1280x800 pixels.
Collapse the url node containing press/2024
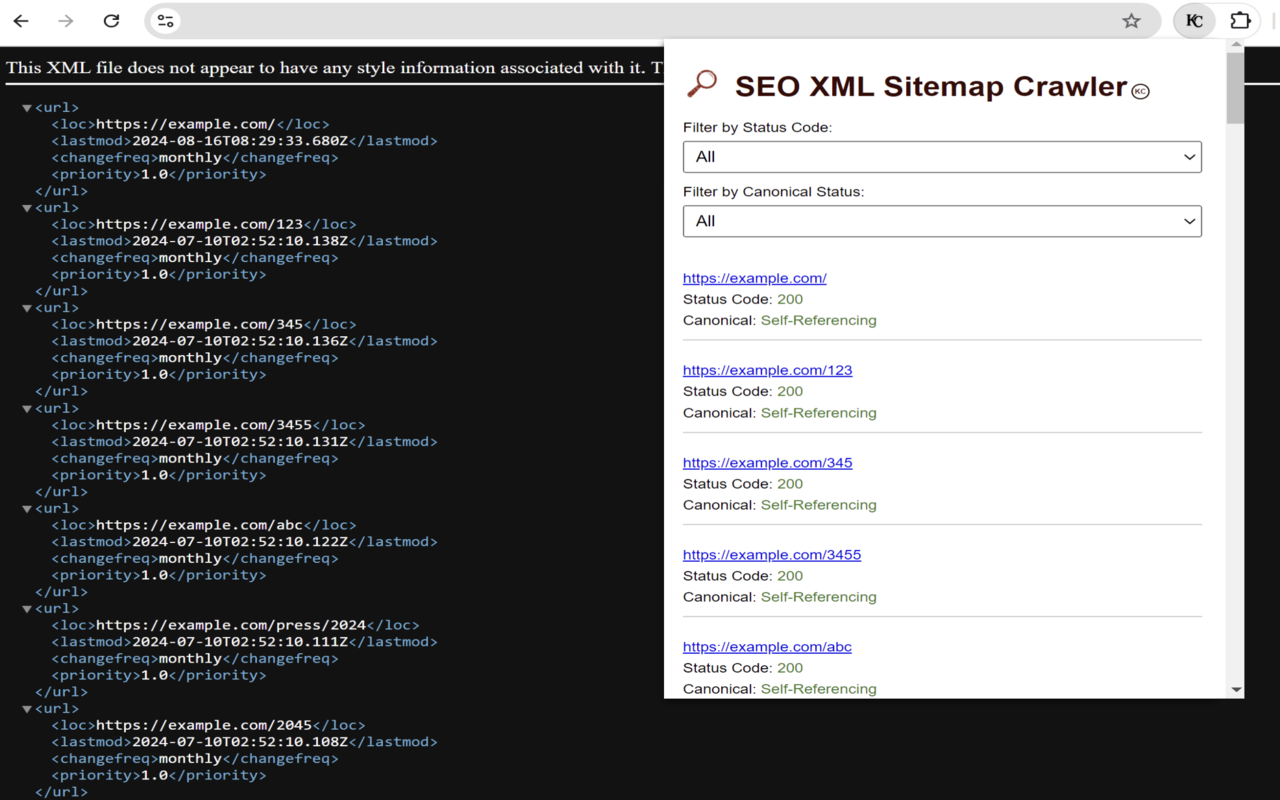pyautogui.click(x=25, y=608)
